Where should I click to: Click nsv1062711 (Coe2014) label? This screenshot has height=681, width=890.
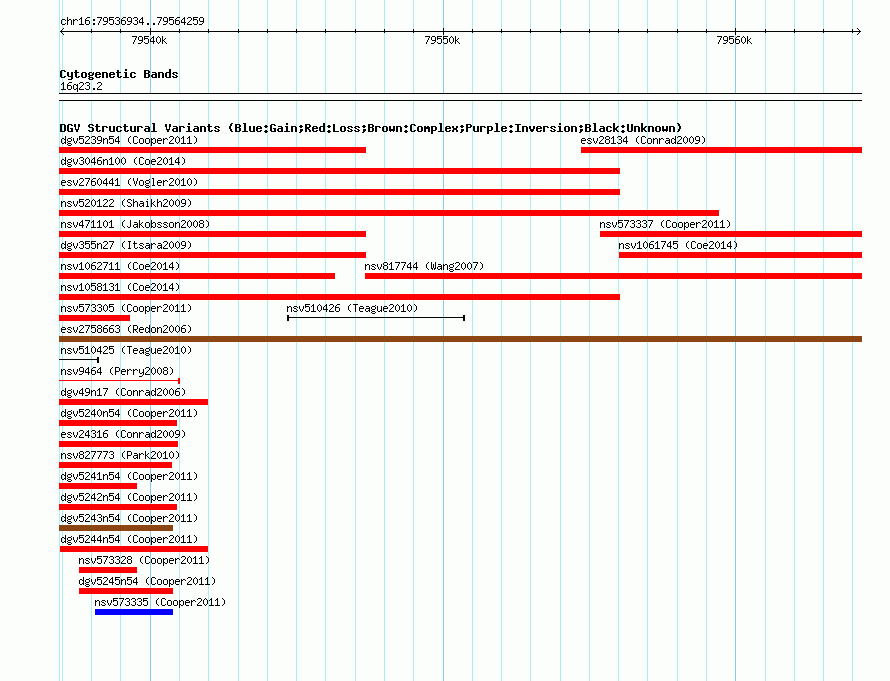pyautogui.click(x=120, y=266)
